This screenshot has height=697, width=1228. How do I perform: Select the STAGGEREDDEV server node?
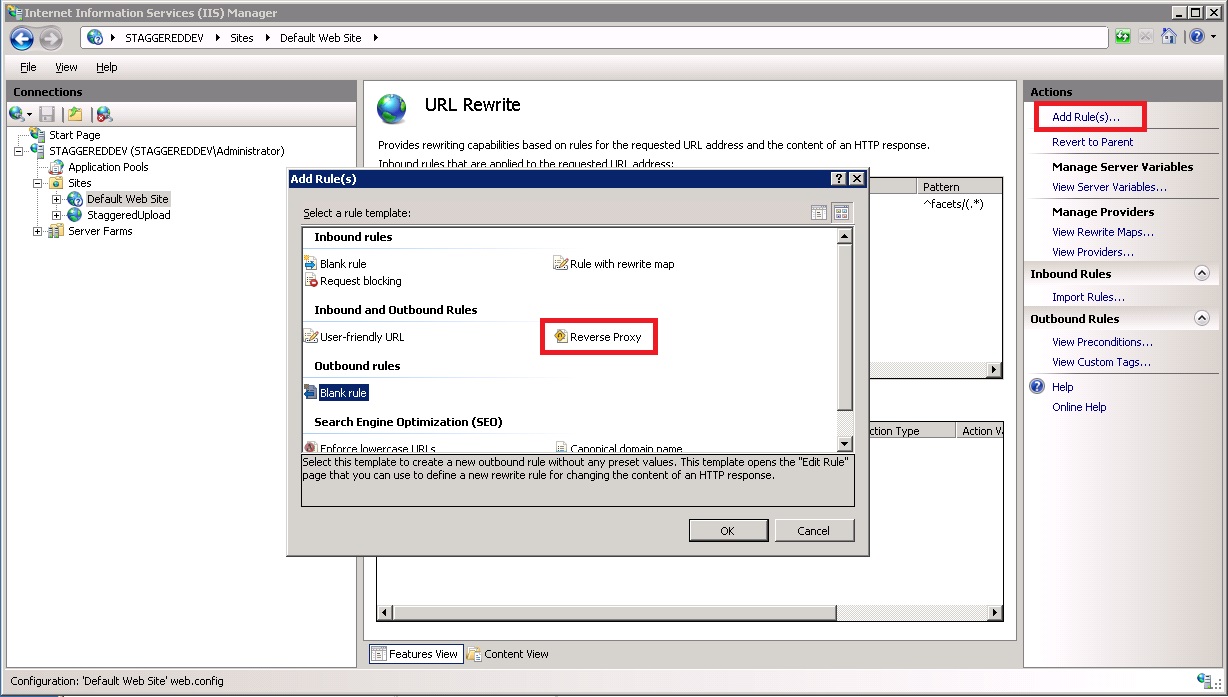pyautogui.click(x=166, y=151)
